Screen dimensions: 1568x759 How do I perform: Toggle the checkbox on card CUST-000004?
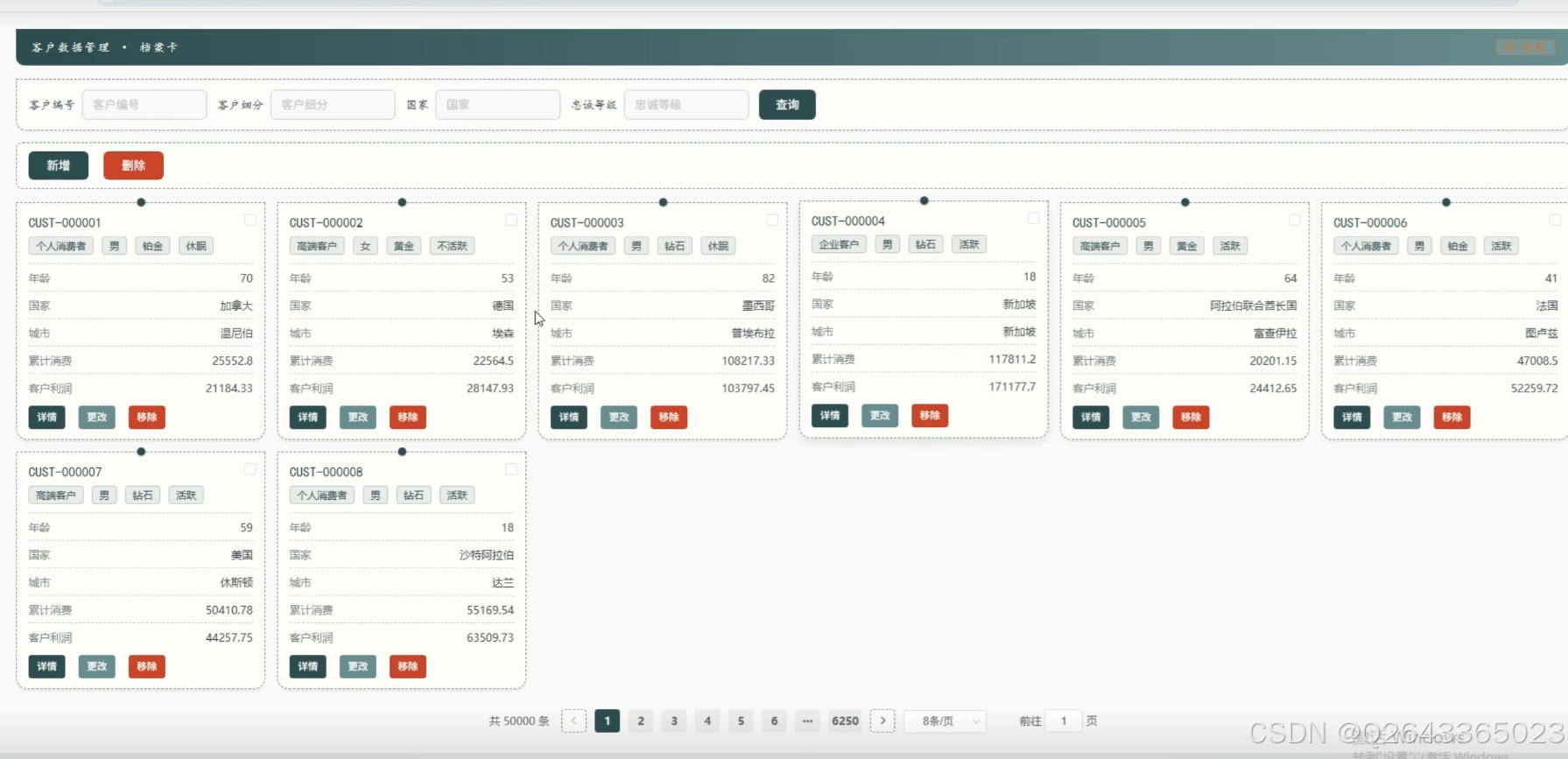(1033, 218)
